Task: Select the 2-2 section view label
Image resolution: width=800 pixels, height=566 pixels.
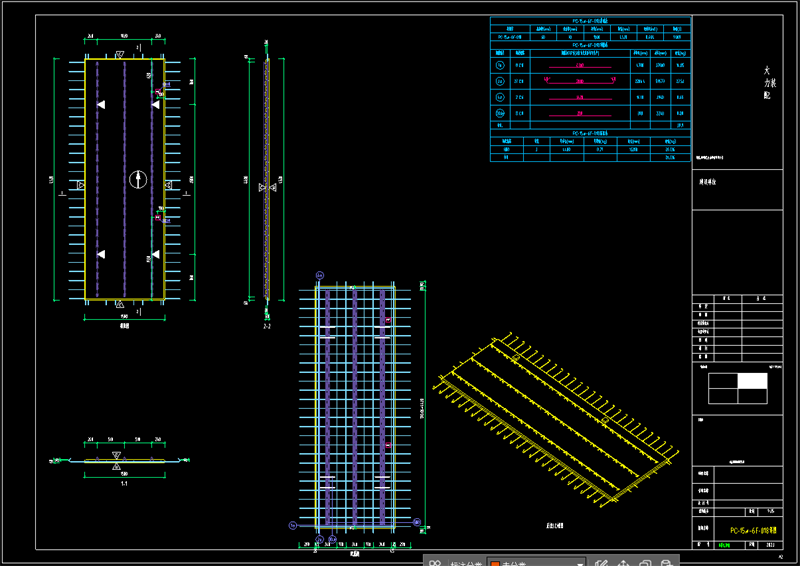Action: click(266, 326)
